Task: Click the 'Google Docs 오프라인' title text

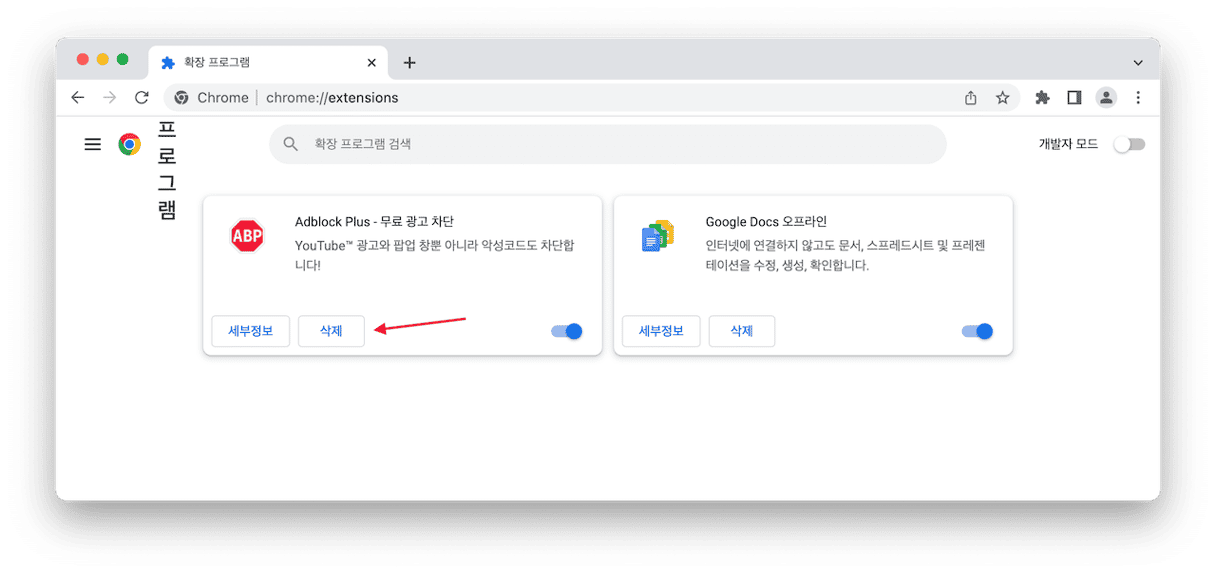Action: tap(766, 221)
